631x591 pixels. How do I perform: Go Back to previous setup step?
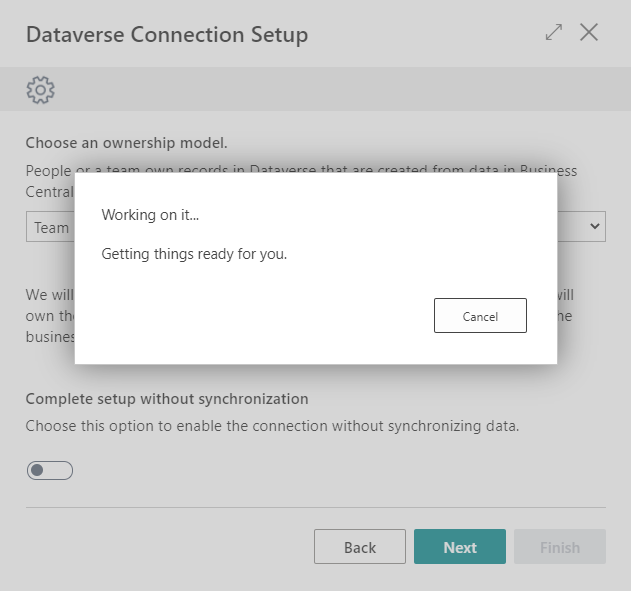tap(360, 546)
